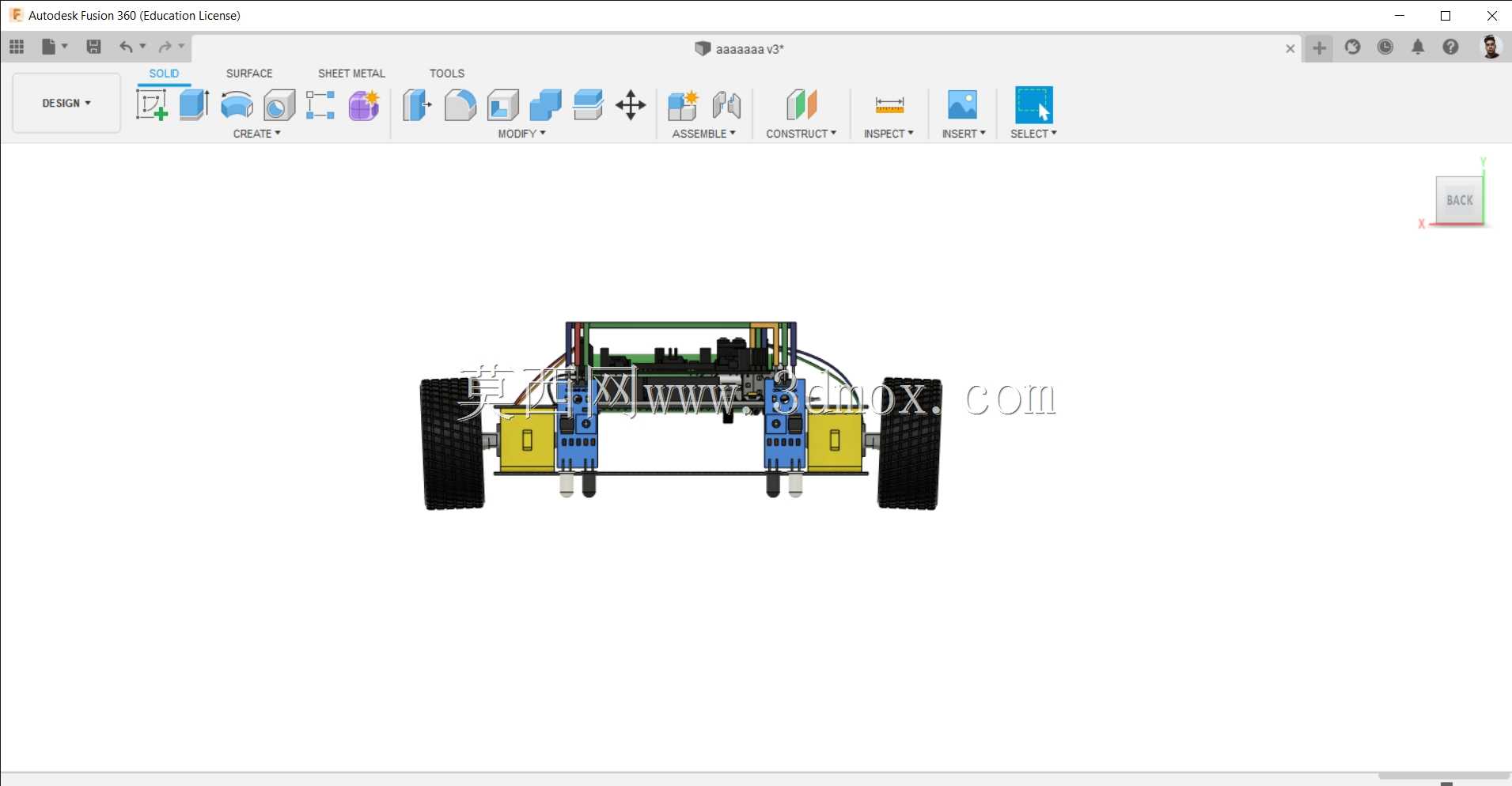Screen dimensions: 1512x786
Task: Click the robot car model in viewport
Action: [681, 416]
